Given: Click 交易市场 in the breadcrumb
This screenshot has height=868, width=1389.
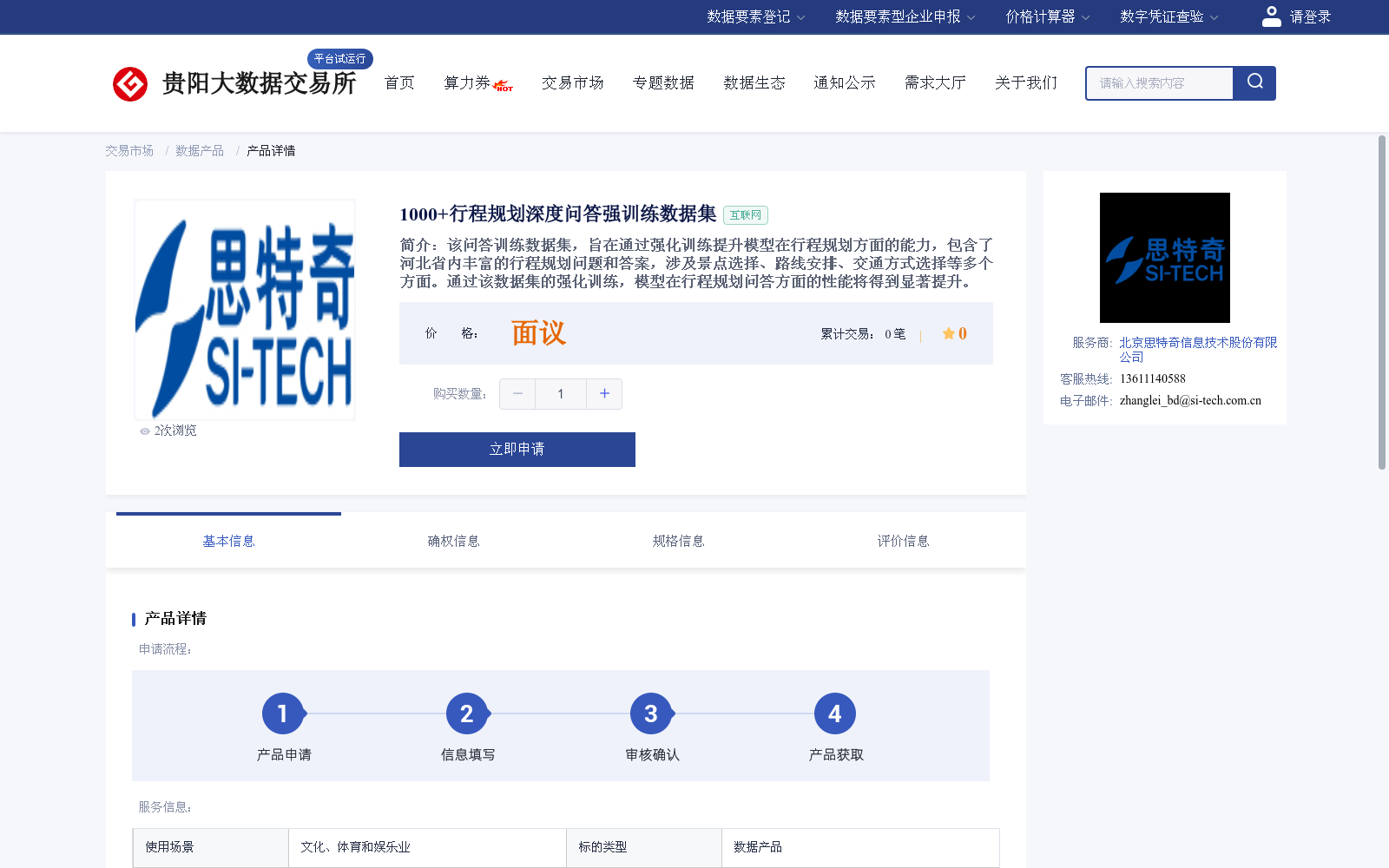Looking at the screenshot, I should coord(129,151).
